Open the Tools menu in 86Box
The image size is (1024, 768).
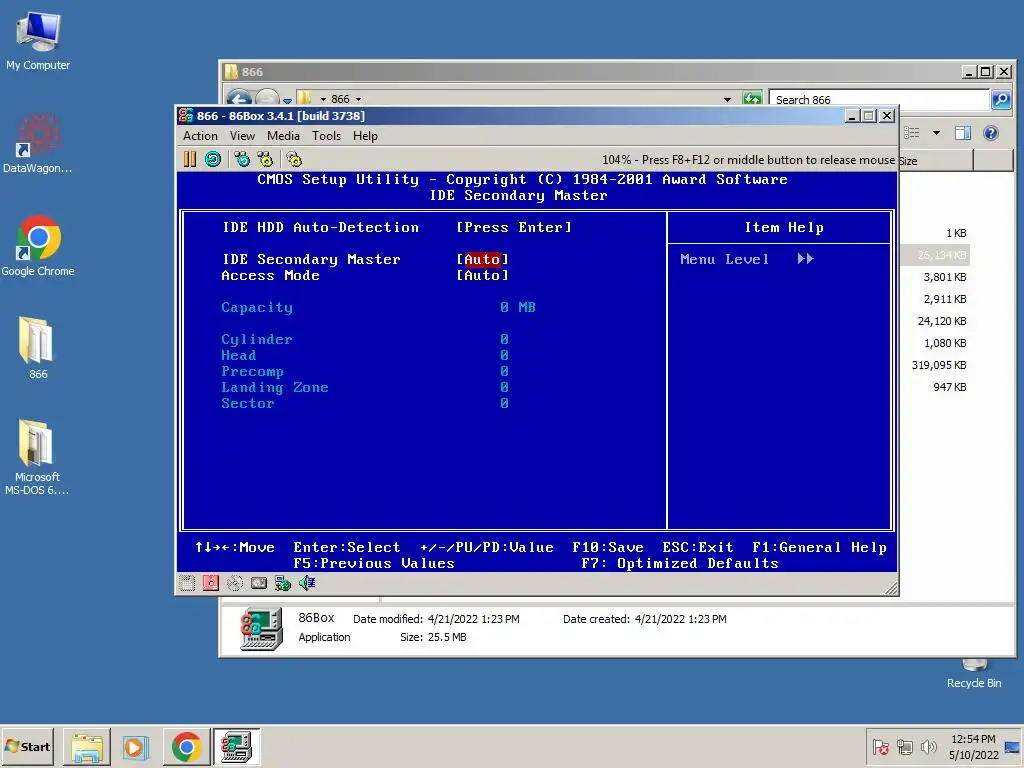pos(326,136)
